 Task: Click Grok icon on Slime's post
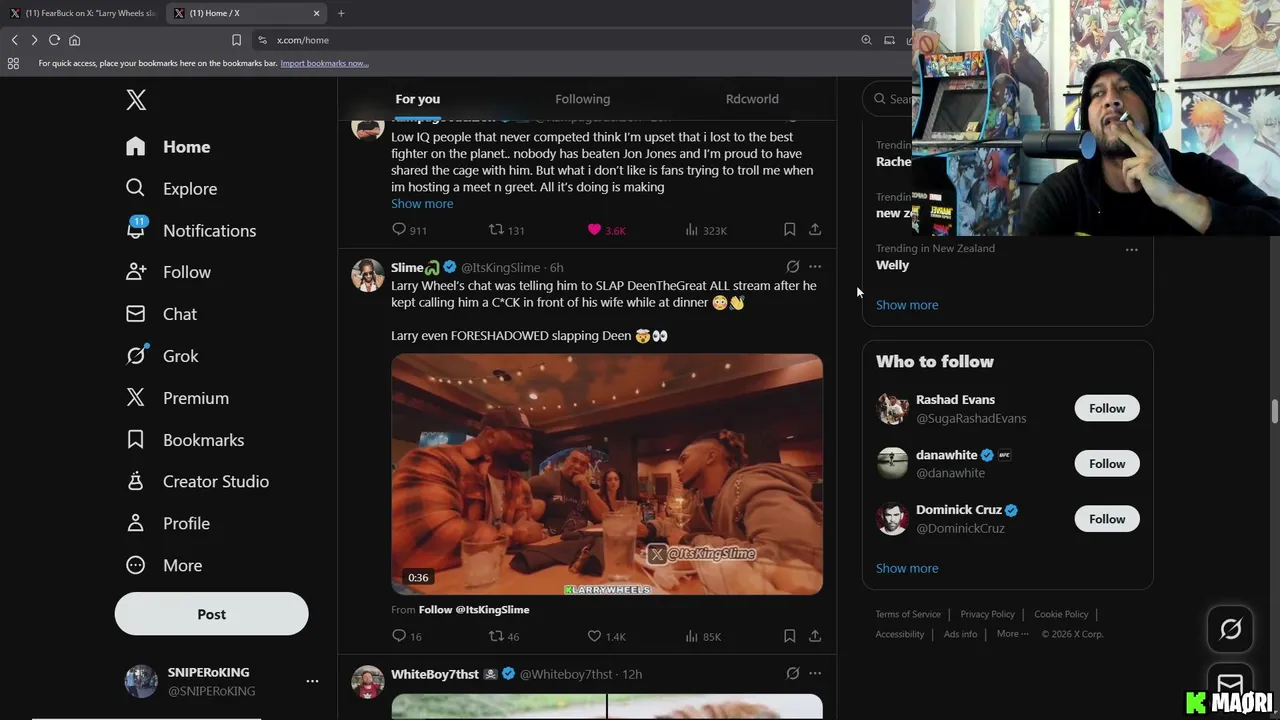point(792,267)
